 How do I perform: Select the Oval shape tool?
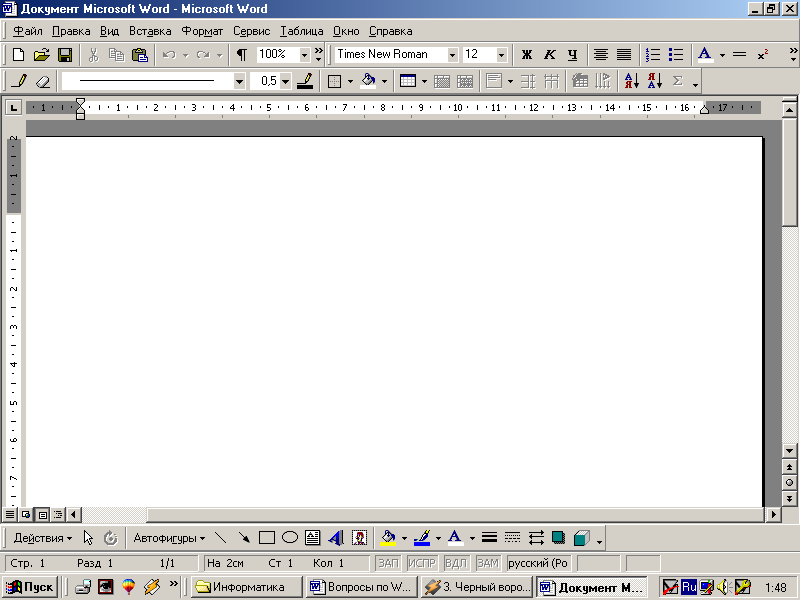[x=290, y=538]
